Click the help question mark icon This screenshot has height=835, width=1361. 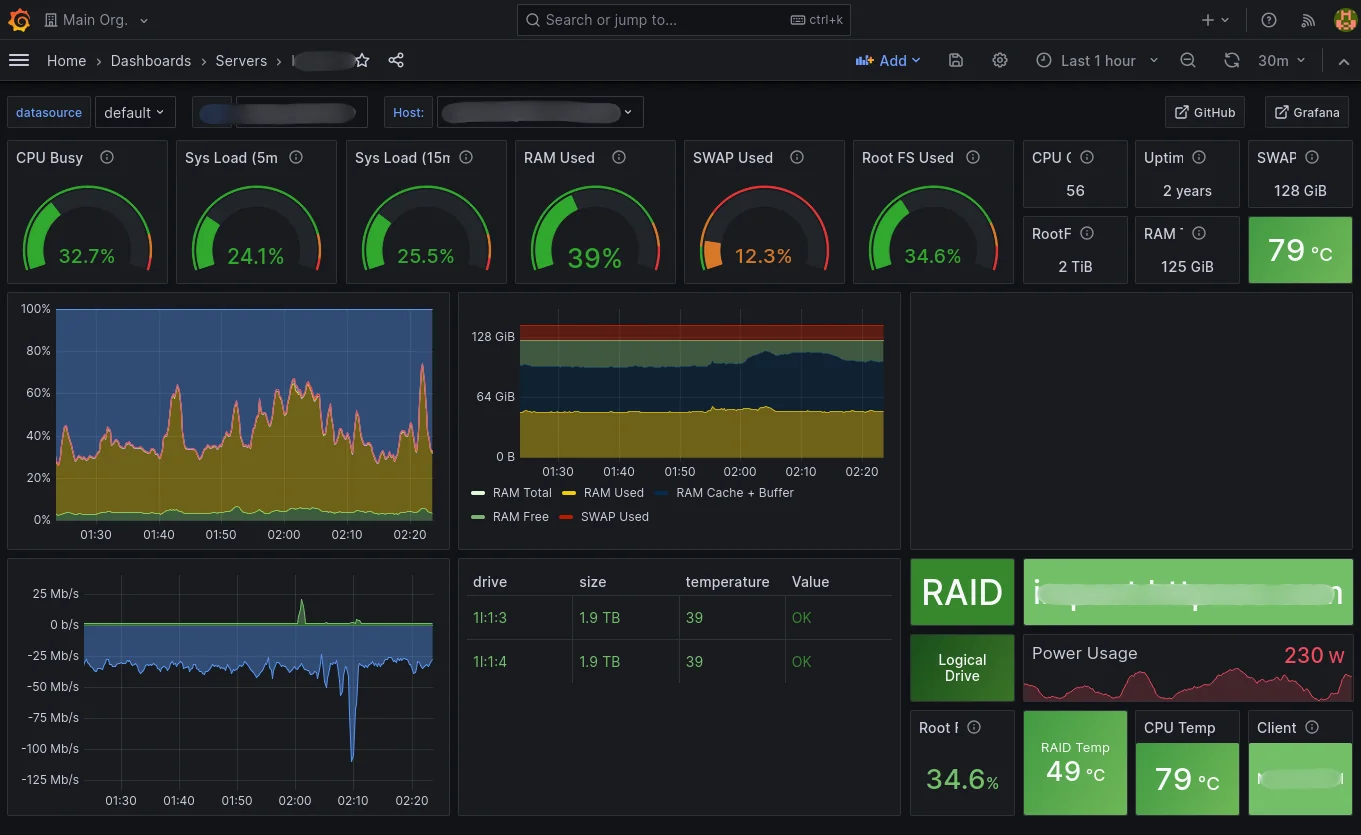1268,19
